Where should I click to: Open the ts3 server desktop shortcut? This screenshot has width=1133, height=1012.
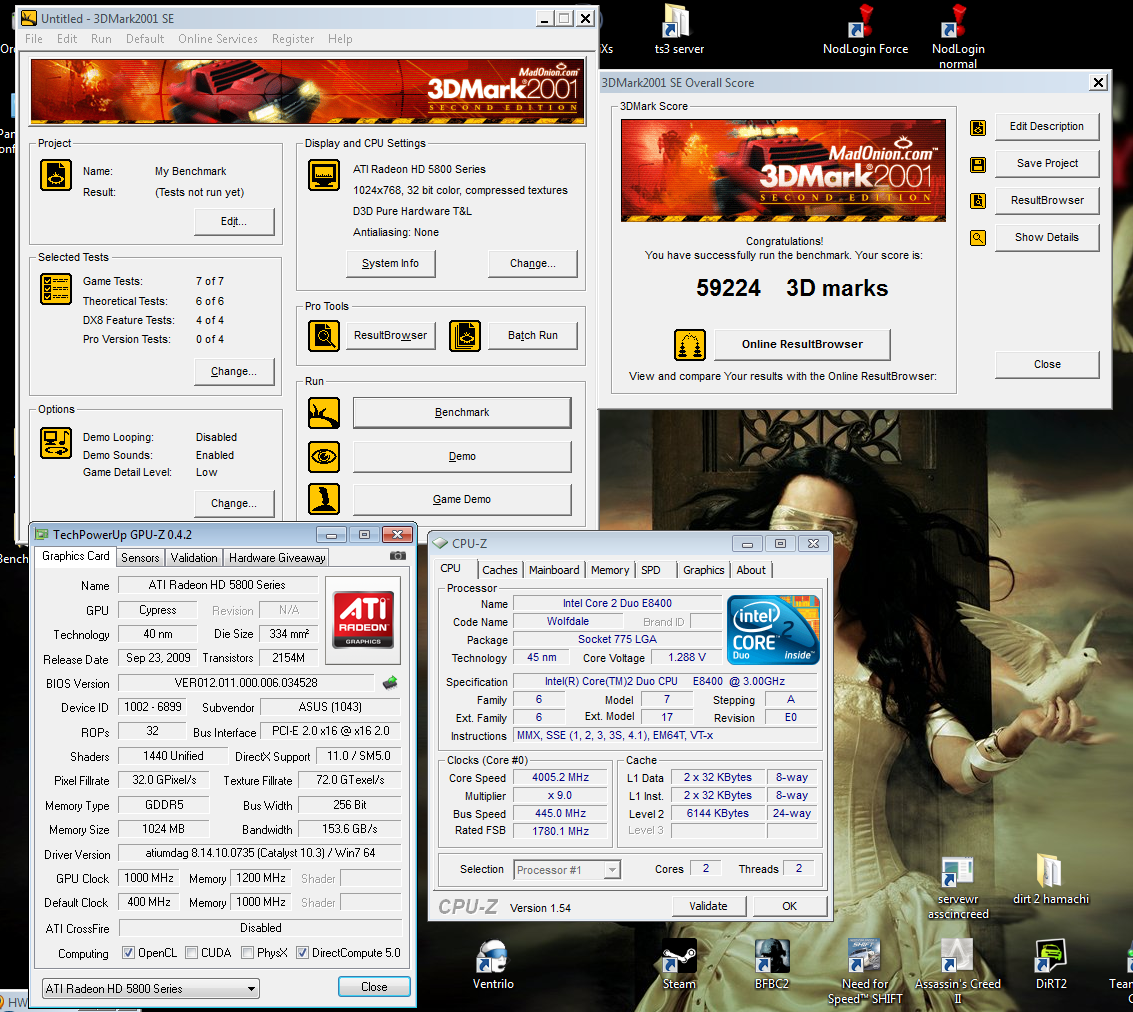(677, 30)
